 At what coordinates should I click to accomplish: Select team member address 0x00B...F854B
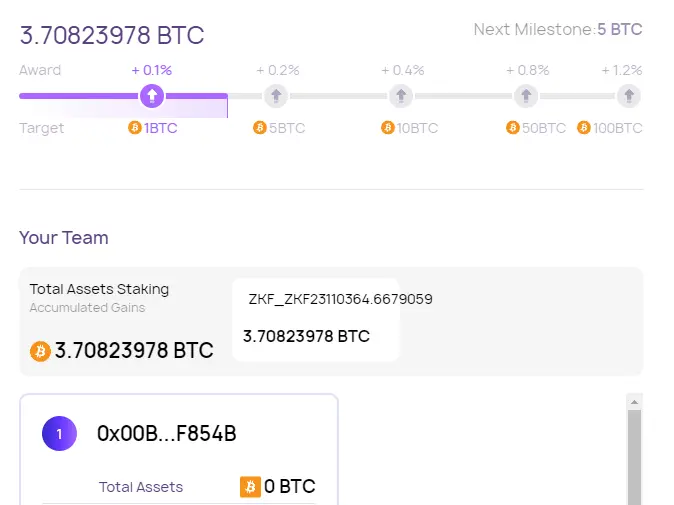[166, 434]
